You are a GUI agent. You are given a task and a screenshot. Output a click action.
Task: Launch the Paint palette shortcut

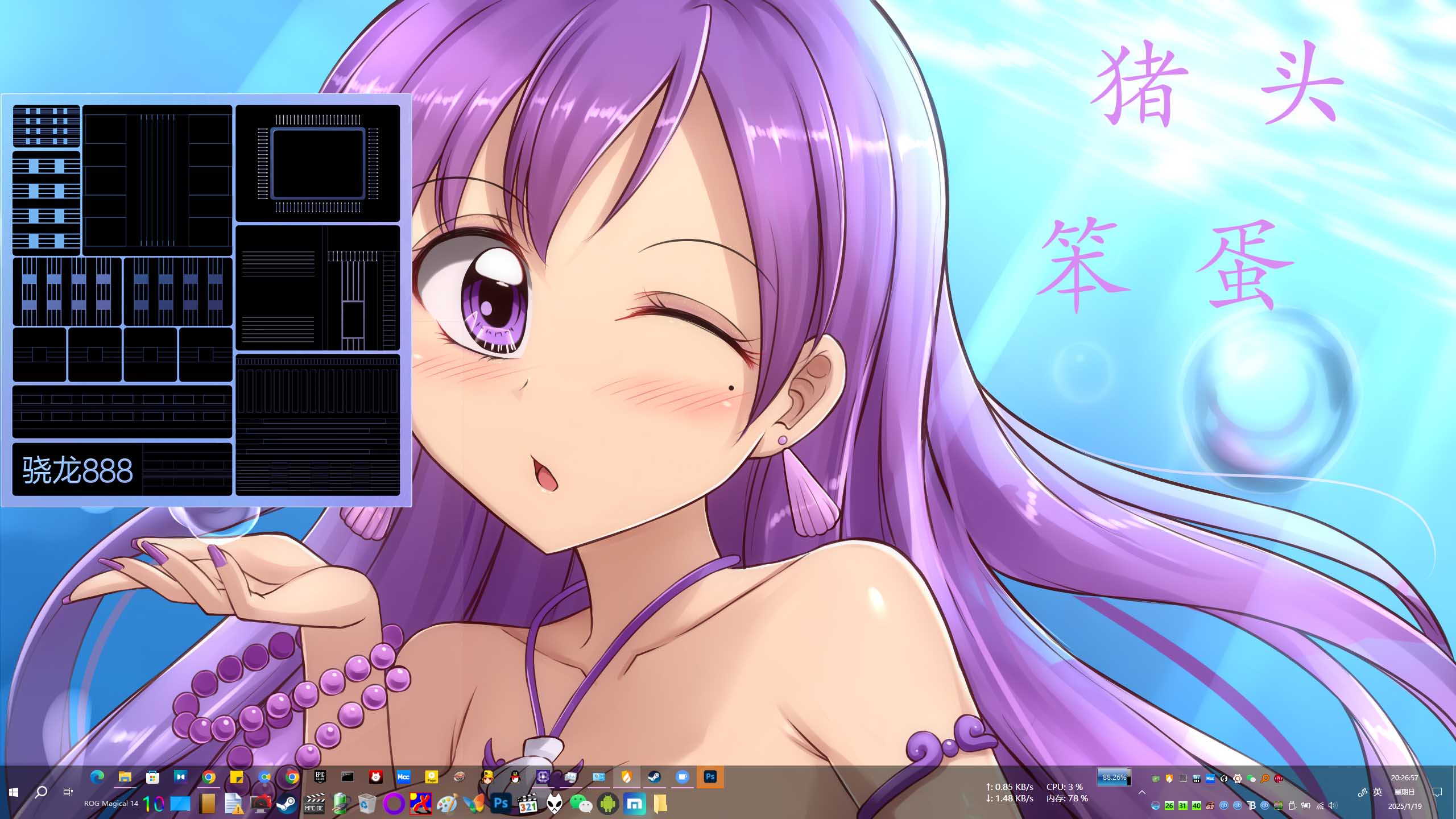click(447, 804)
